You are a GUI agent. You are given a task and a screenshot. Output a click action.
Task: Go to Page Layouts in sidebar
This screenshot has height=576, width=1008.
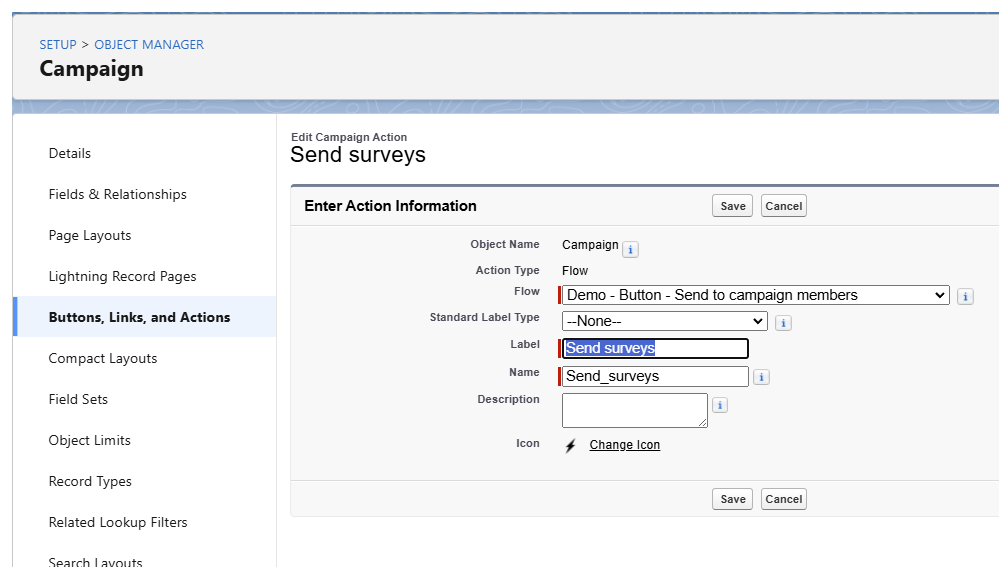(x=90, y=235)
